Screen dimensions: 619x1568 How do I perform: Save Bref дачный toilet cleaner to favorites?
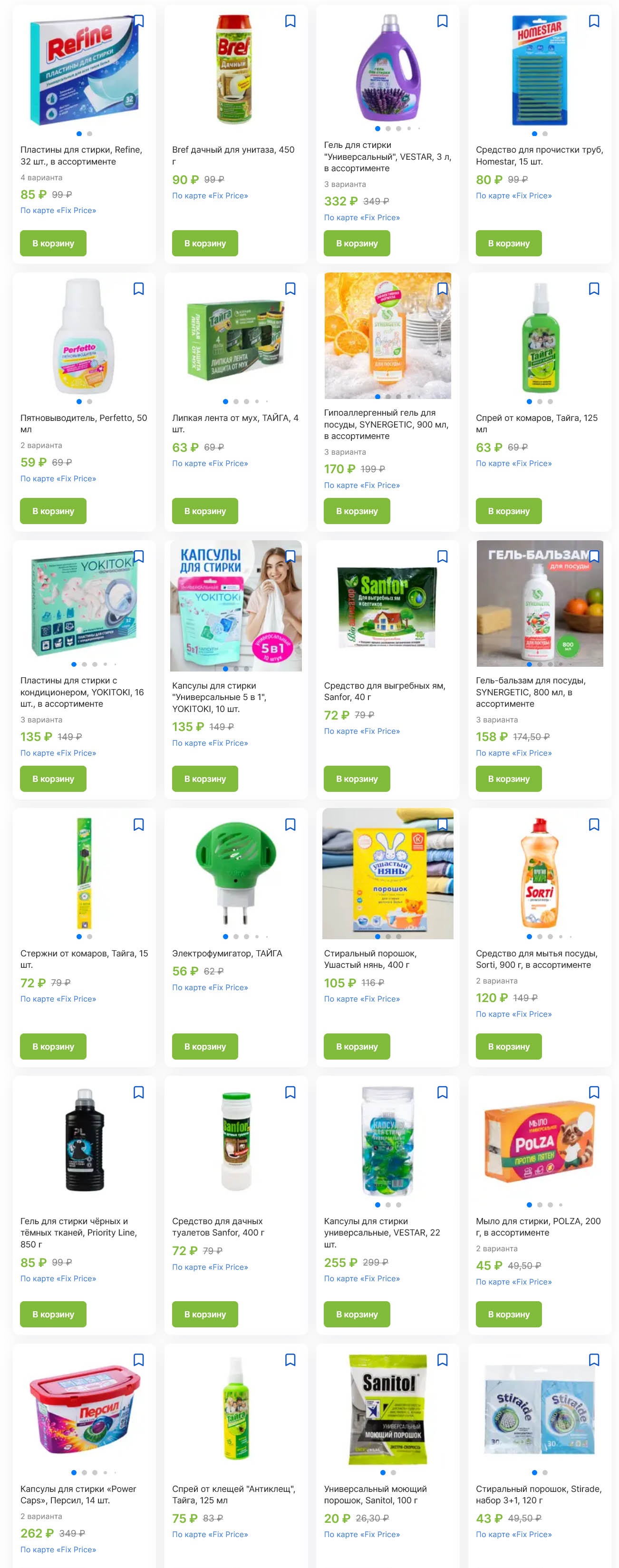pyautogui.click(x=290, y=21)
